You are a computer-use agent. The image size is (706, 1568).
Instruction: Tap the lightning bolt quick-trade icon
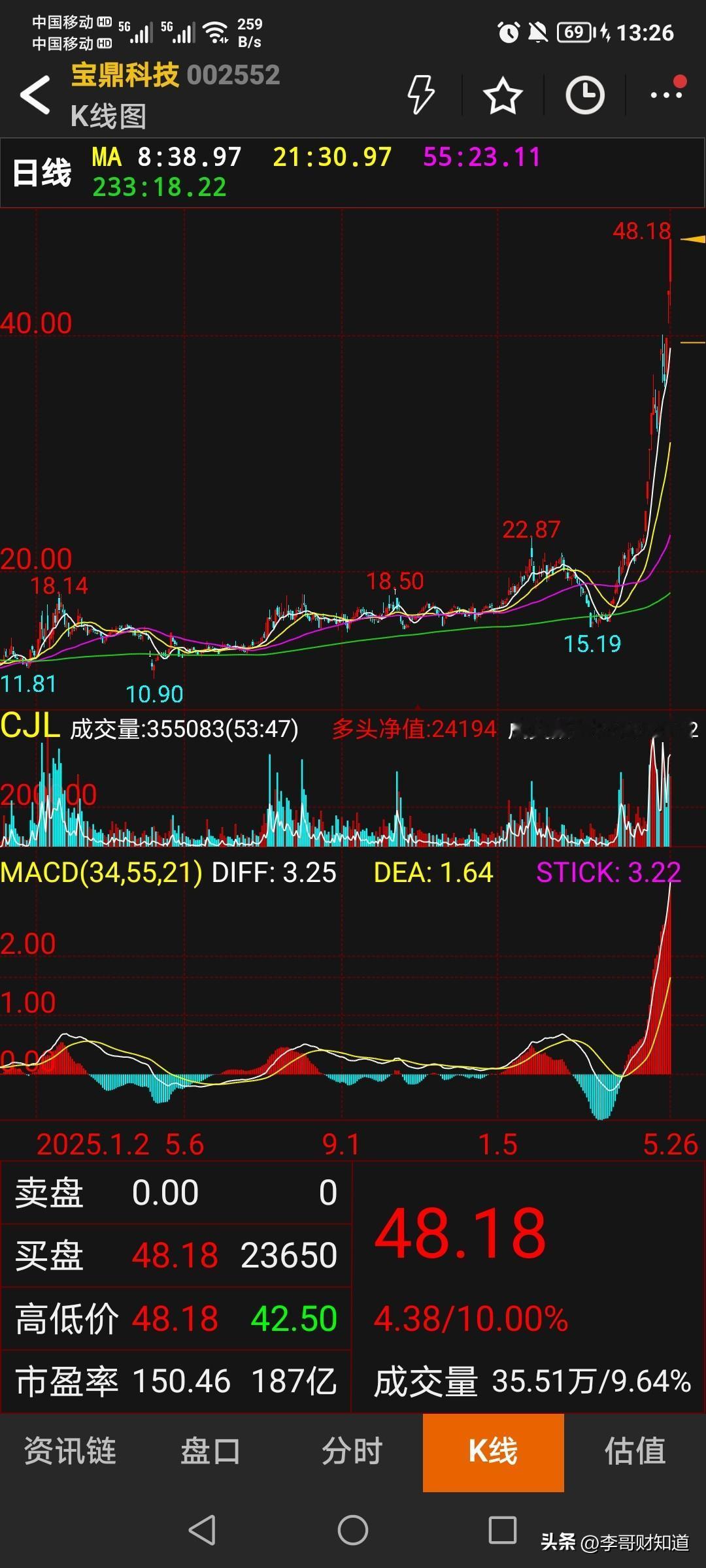420,95
